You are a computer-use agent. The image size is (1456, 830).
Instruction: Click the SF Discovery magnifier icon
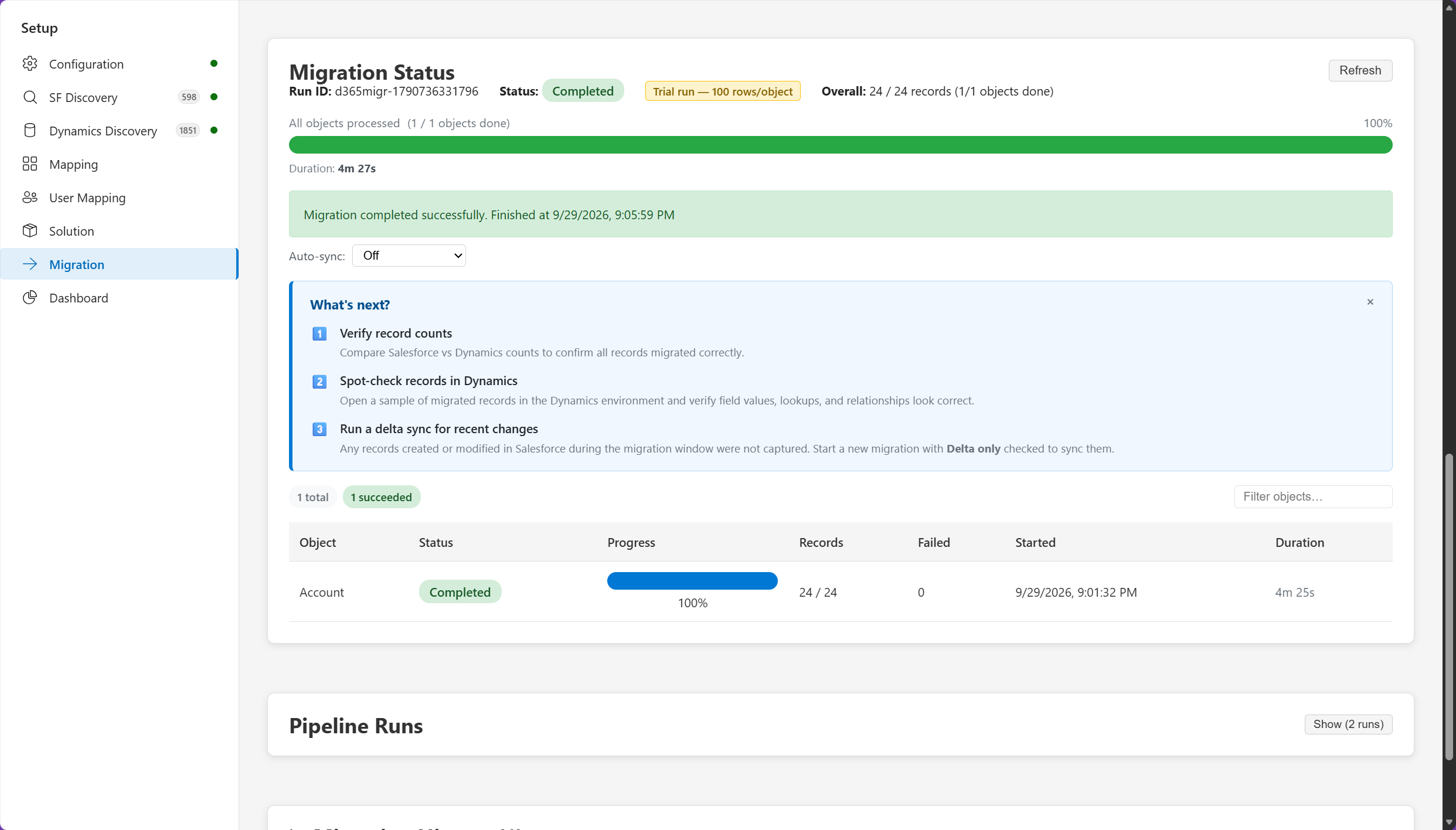(30, 97)
